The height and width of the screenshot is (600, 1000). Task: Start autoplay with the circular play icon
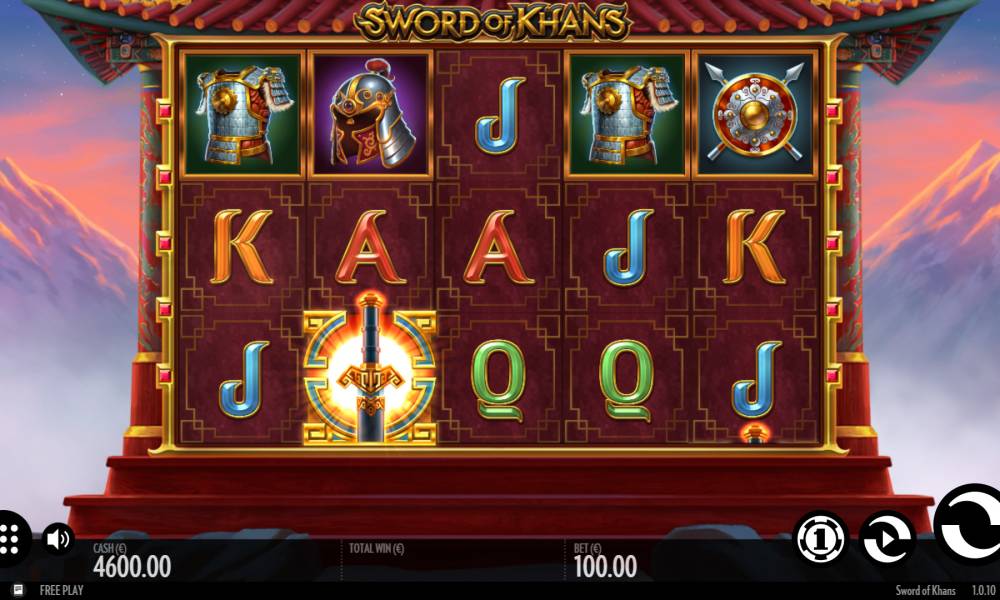[886, 539]
